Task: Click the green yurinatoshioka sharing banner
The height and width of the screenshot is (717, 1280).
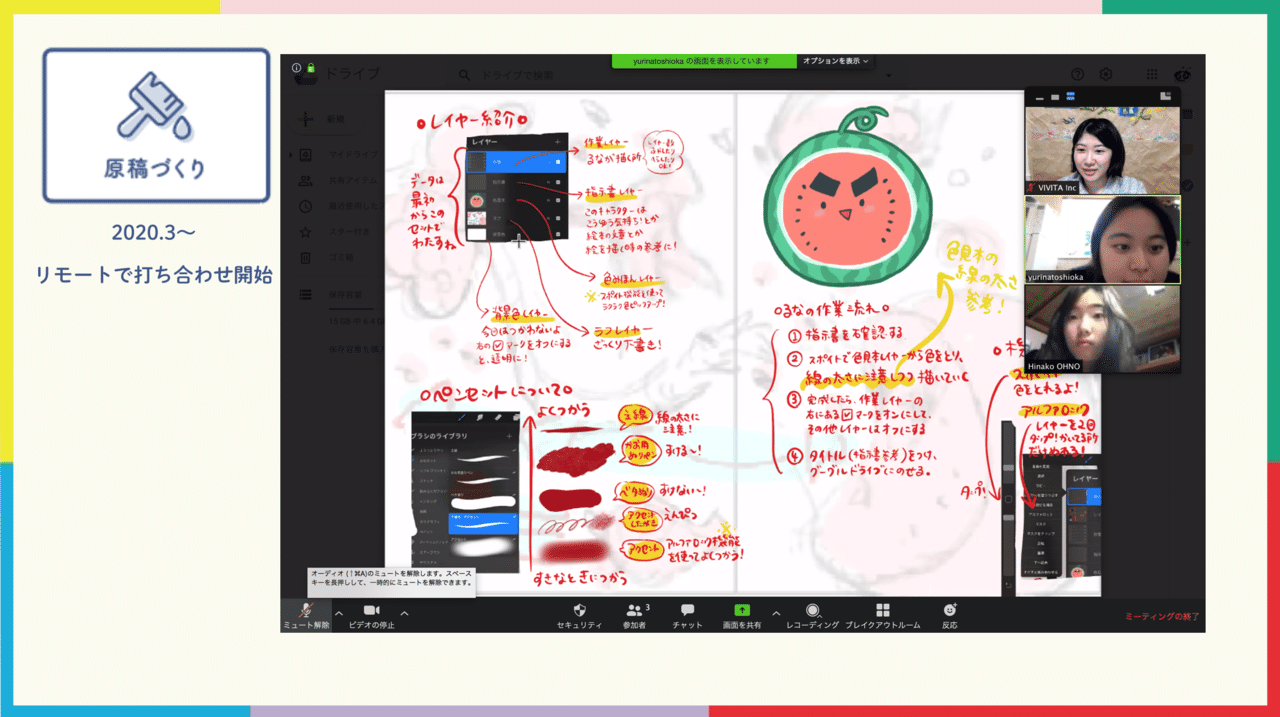Action: click(x=705, y=61)
